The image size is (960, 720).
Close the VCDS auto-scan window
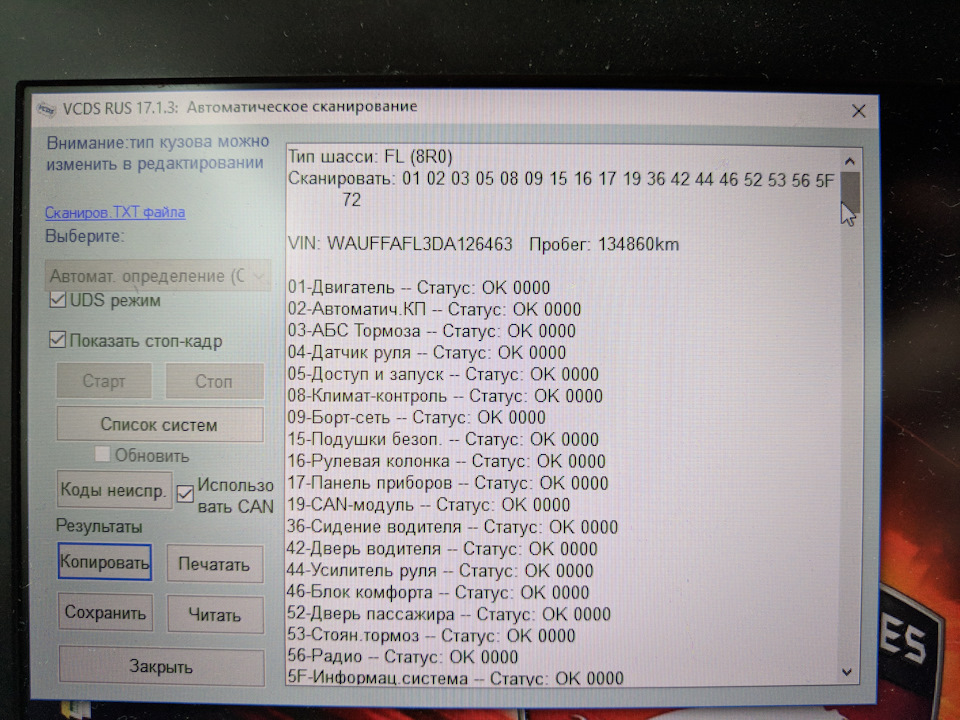click(x=858, y=111)
